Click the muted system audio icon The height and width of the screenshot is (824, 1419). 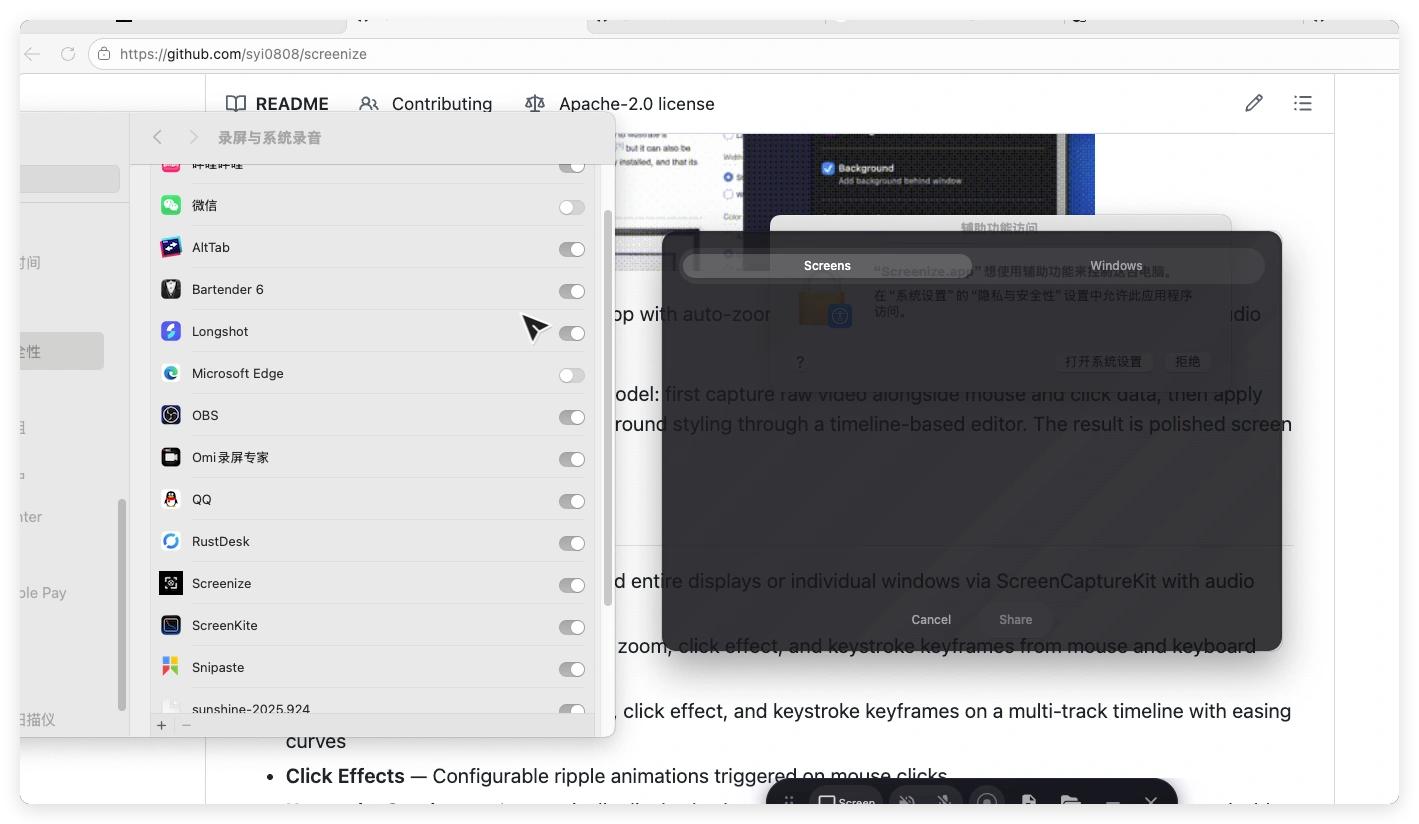[906, 801]
